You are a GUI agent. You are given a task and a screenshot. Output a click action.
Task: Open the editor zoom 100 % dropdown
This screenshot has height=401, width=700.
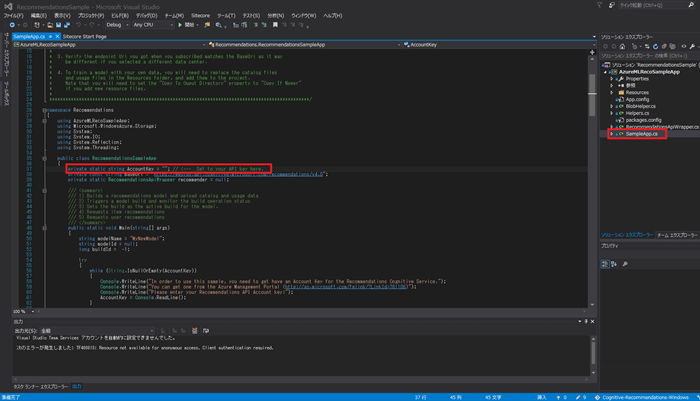[24, 312]
